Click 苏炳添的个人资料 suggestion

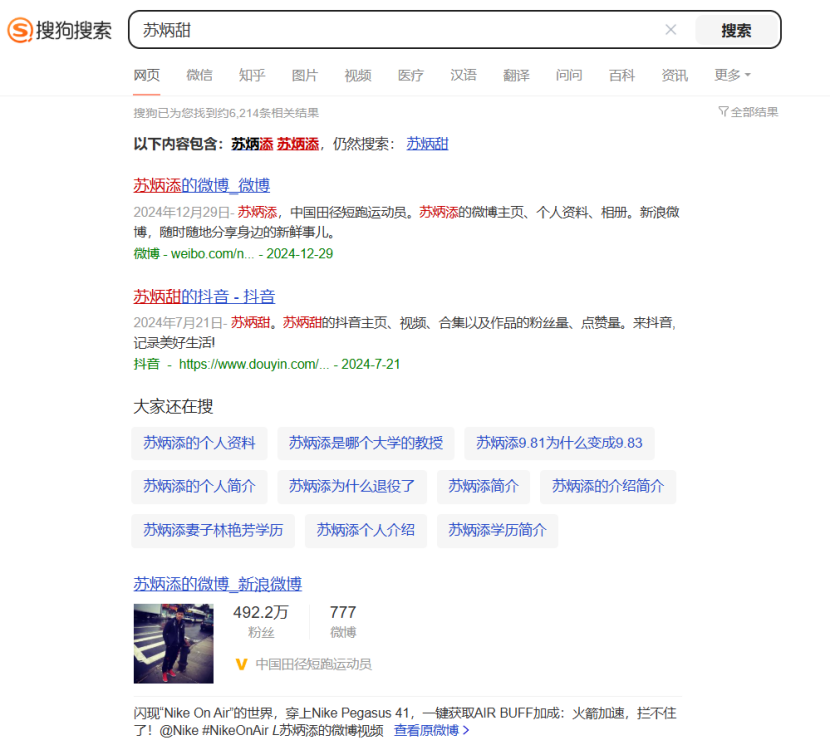coord(198,443)
